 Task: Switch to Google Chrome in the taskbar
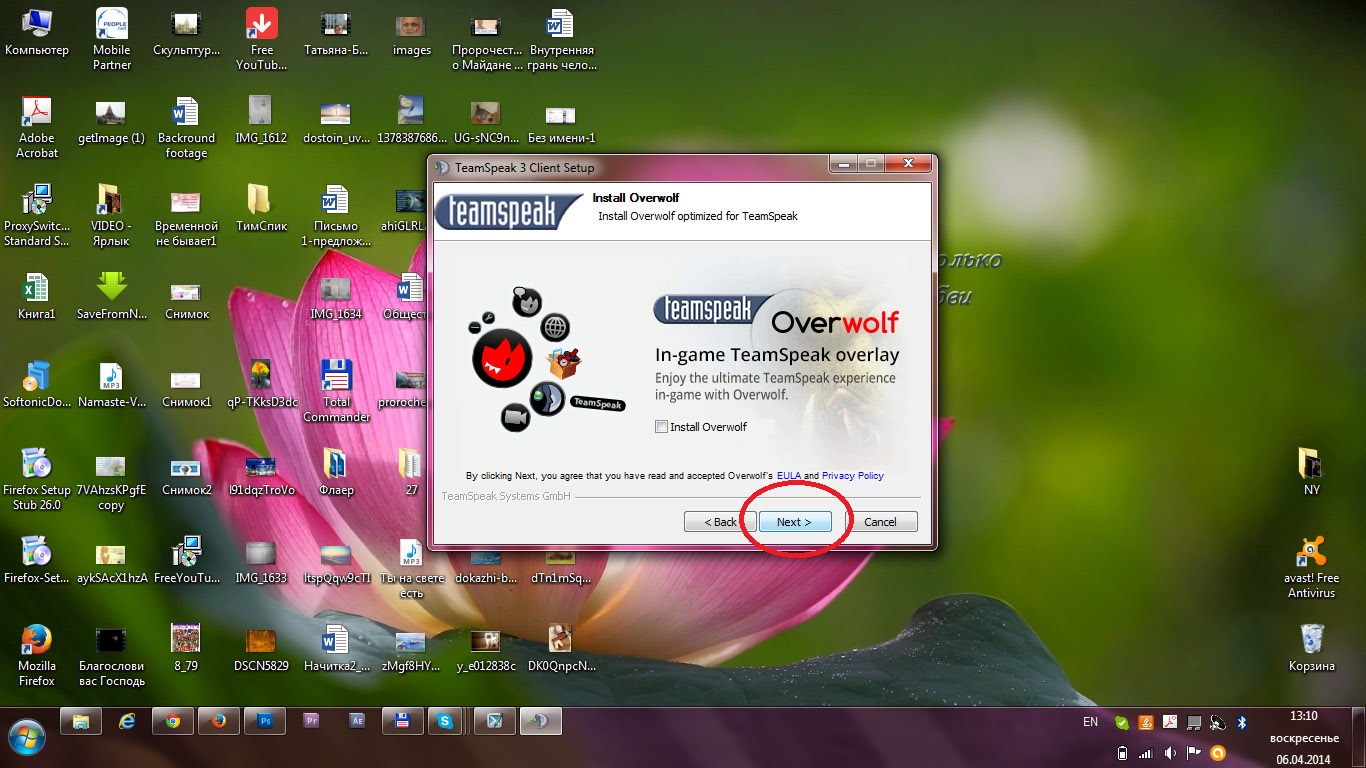(173, 720)
